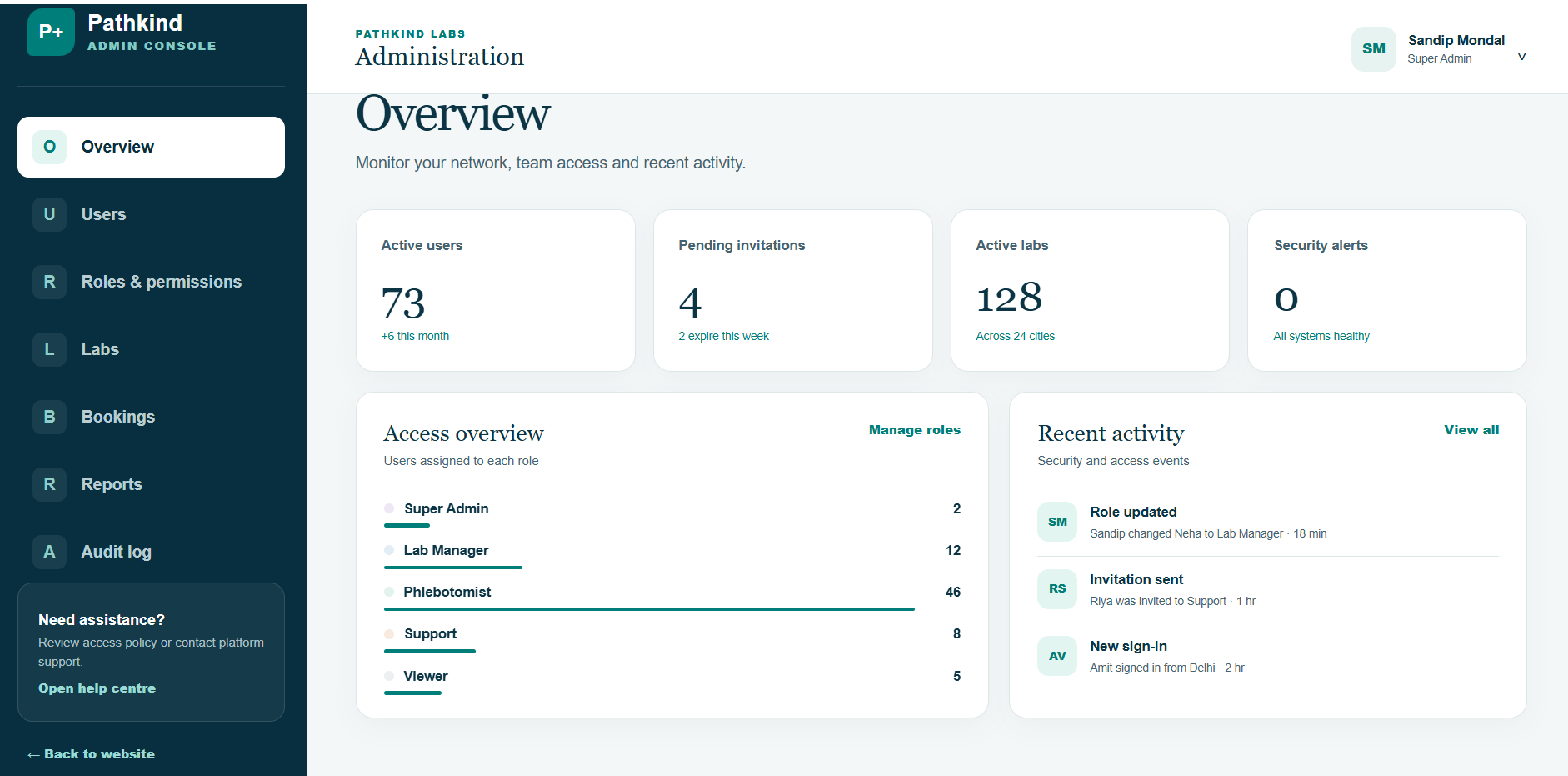Click the Role updated activity entry

click(x=1268, y=523)
